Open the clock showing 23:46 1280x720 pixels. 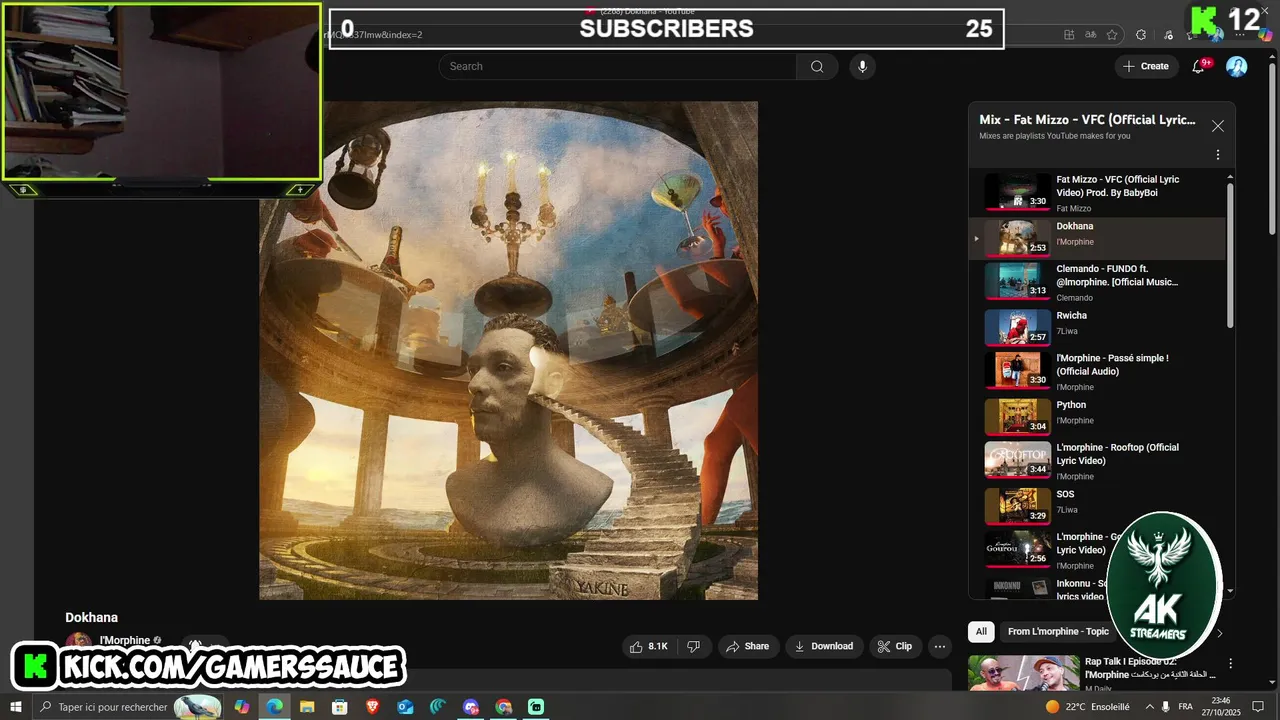[1221, 707]
